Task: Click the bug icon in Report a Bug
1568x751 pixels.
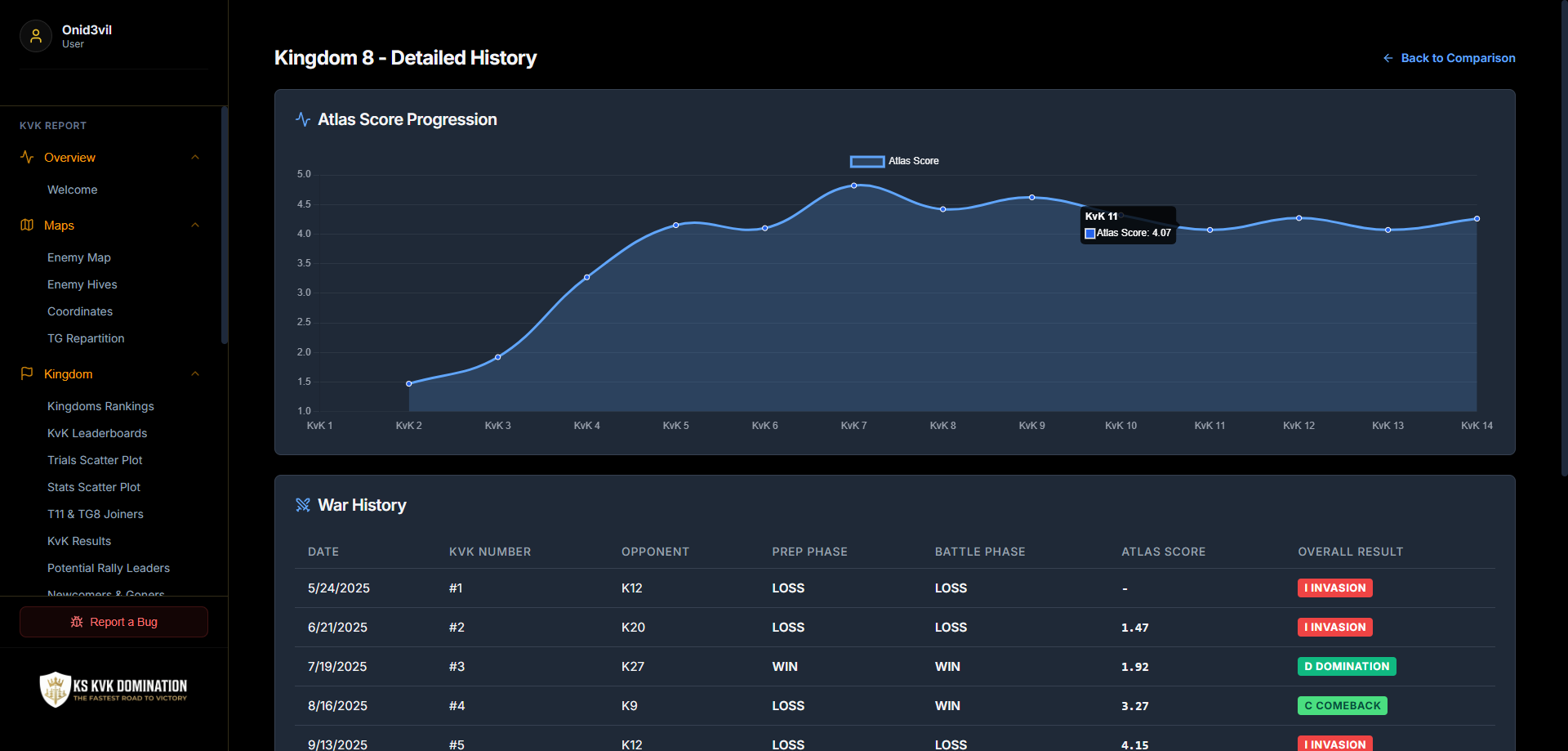Action: tap(77, 622)
